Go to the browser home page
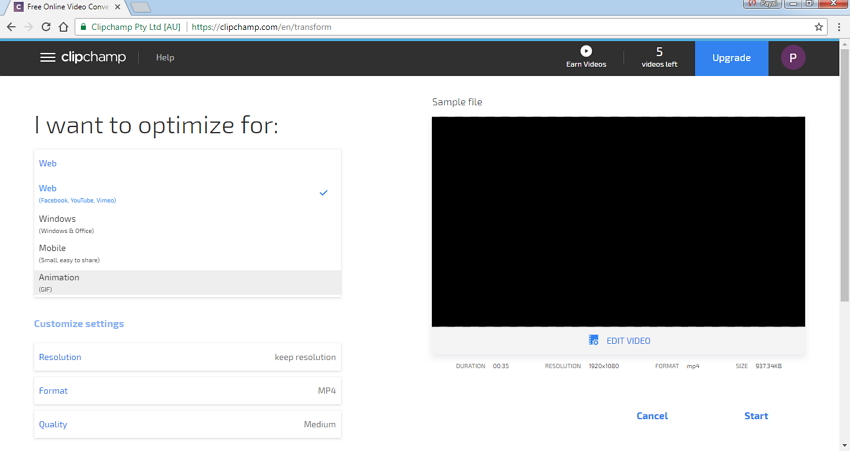The height and width of the screenshot is (451, 850). point(63,27)
